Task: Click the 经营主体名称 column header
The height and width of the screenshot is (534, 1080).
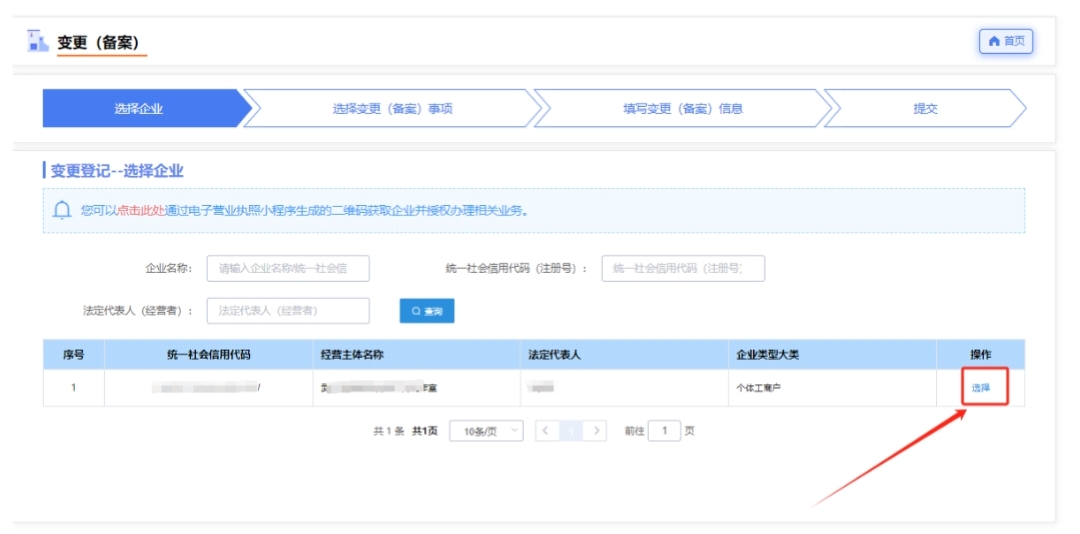Action: 352,355
